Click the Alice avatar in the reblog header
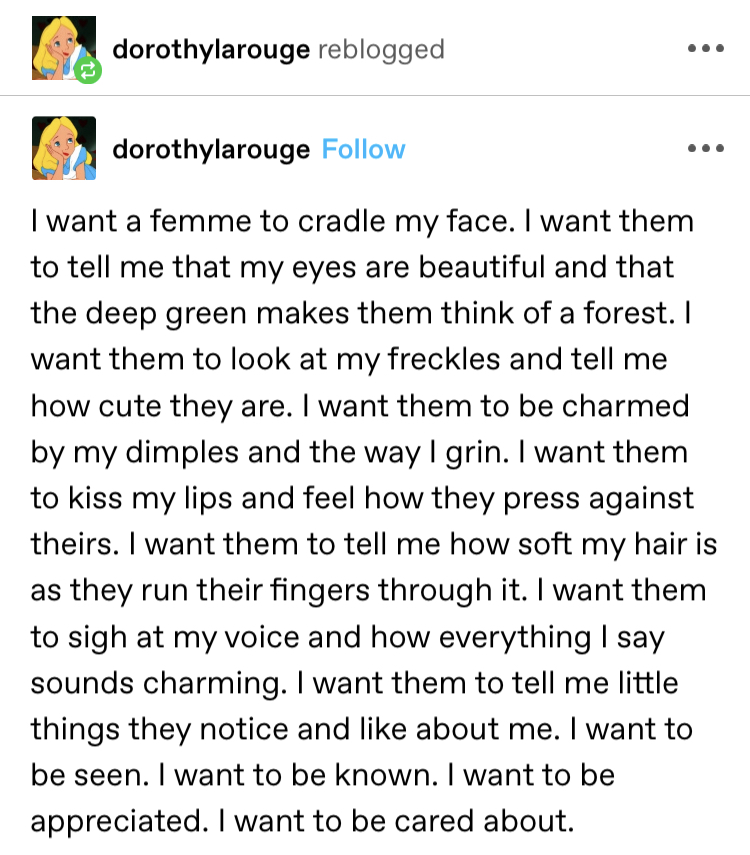 pos(64,48)
